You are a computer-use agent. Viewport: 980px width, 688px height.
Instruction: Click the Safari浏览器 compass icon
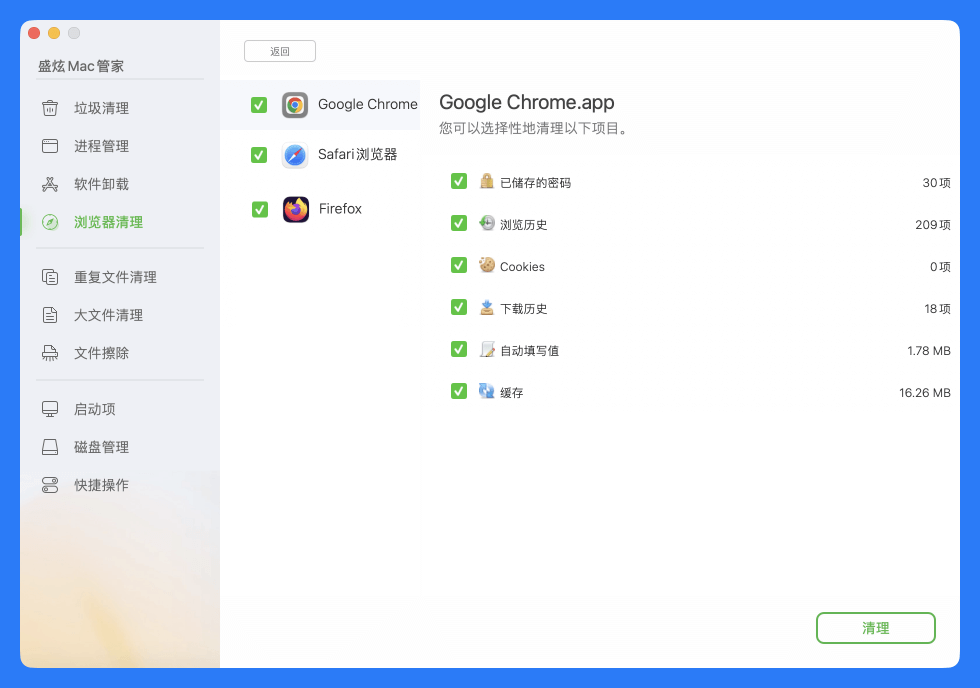point(295,155)
